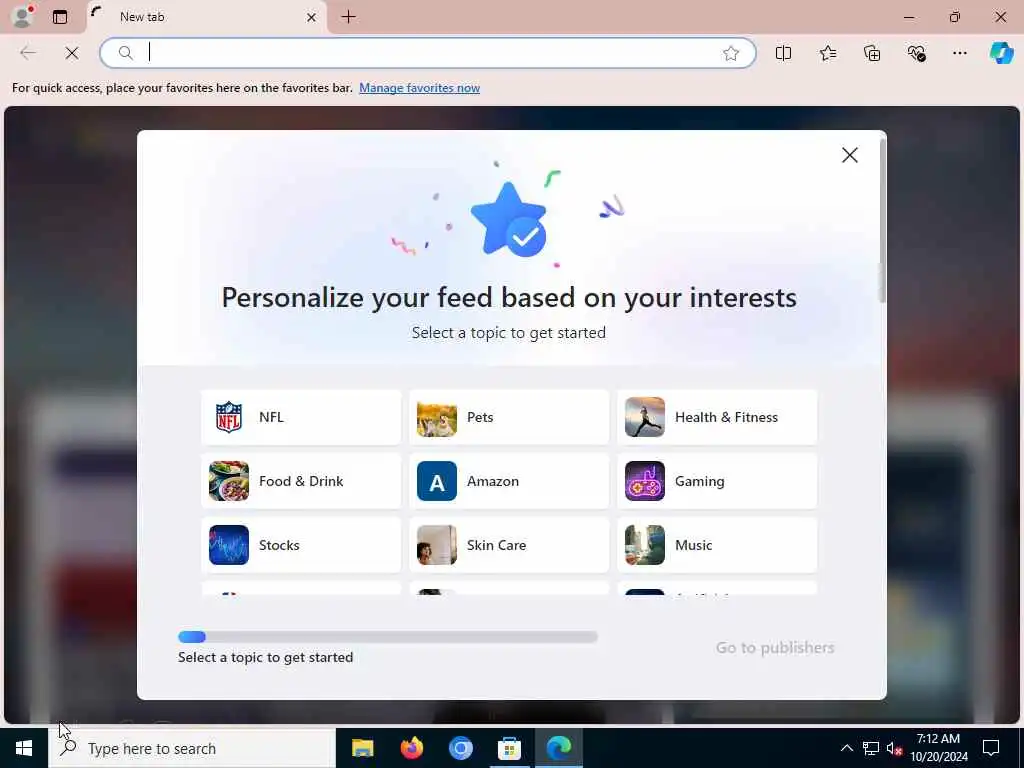This screenshot has height=768, width=1024.
Task: Open Settings and more ellipsis menu
Action: coord(959,53)
